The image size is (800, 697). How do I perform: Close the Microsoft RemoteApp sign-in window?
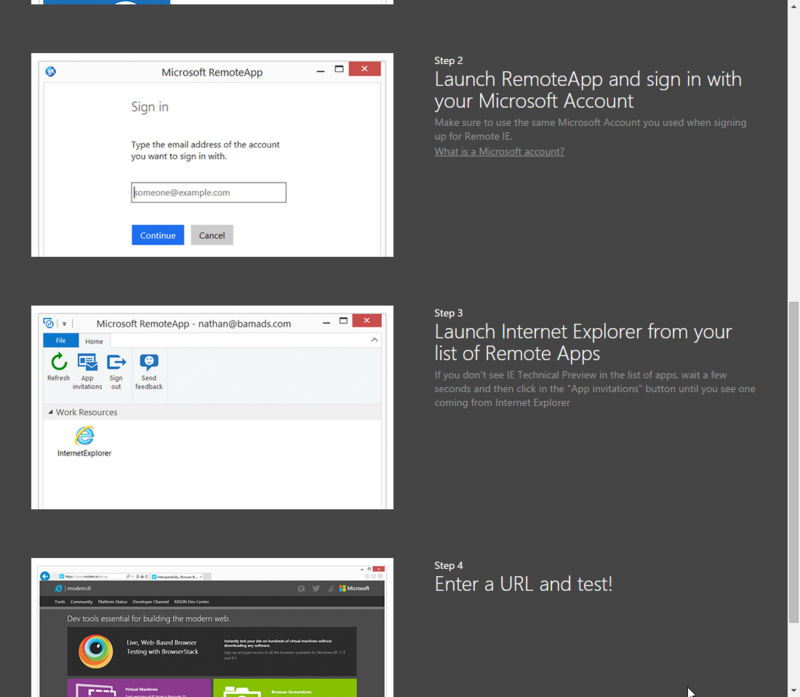tap(364, 68)
